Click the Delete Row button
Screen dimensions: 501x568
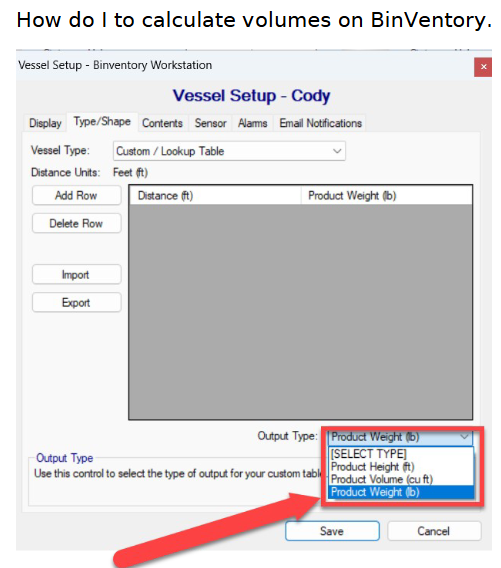coord(76,224)
